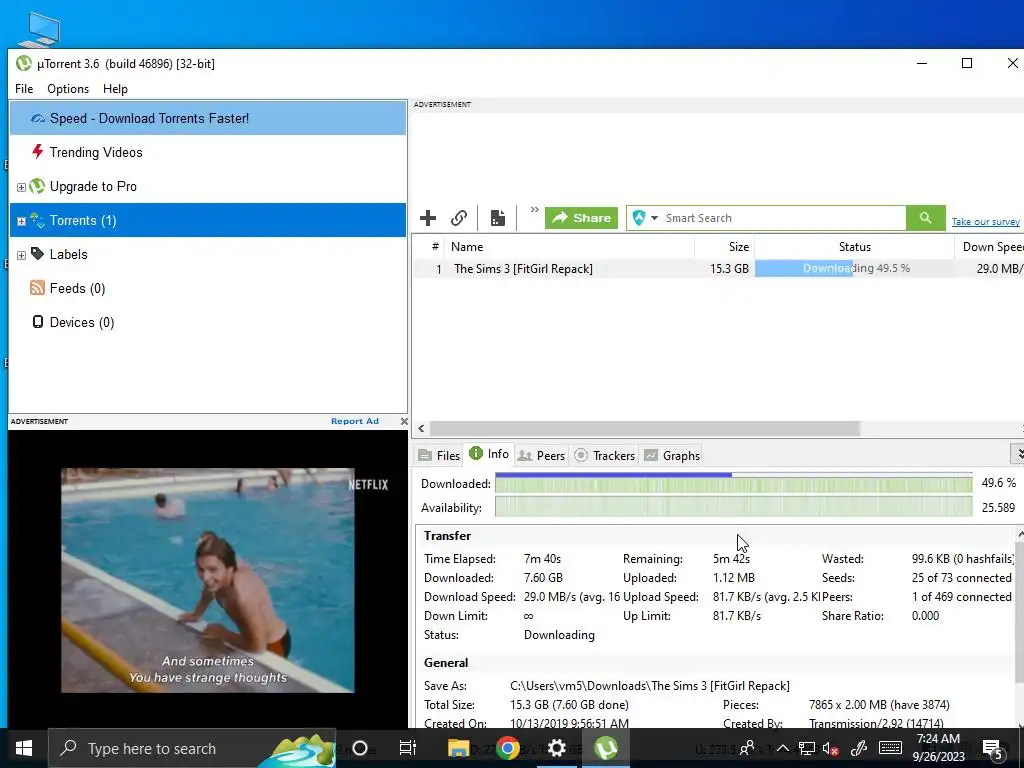
Task: Click the Devices phone icon
Action: (38, 322)
